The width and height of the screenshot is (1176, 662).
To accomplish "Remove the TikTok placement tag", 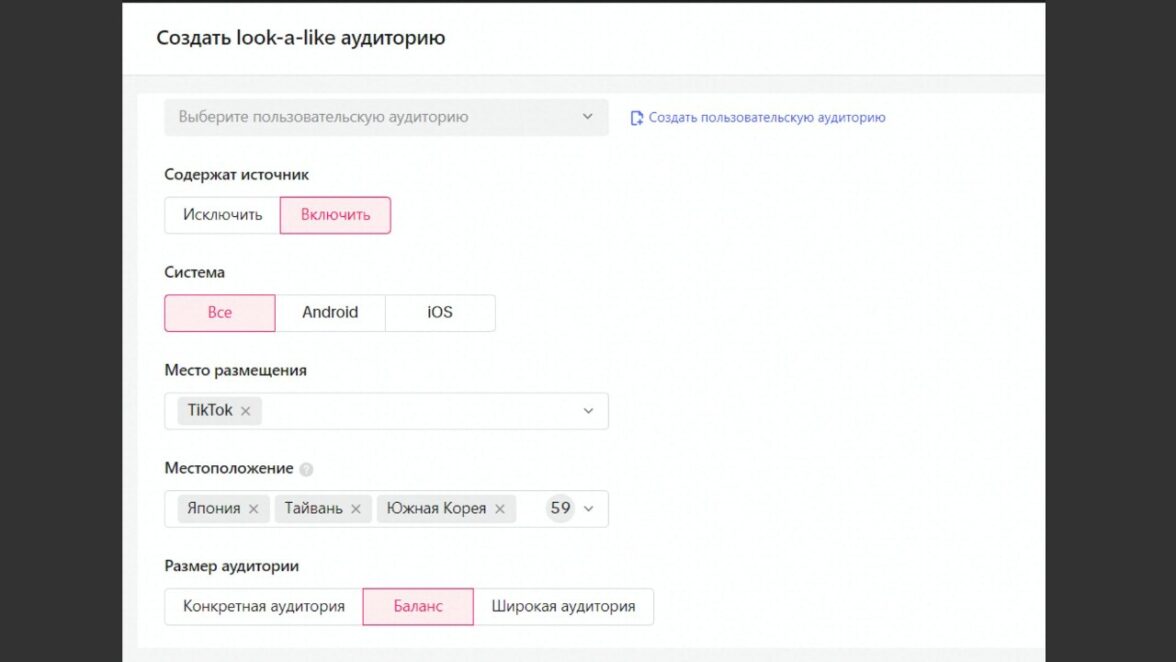I will coord(245,411).
